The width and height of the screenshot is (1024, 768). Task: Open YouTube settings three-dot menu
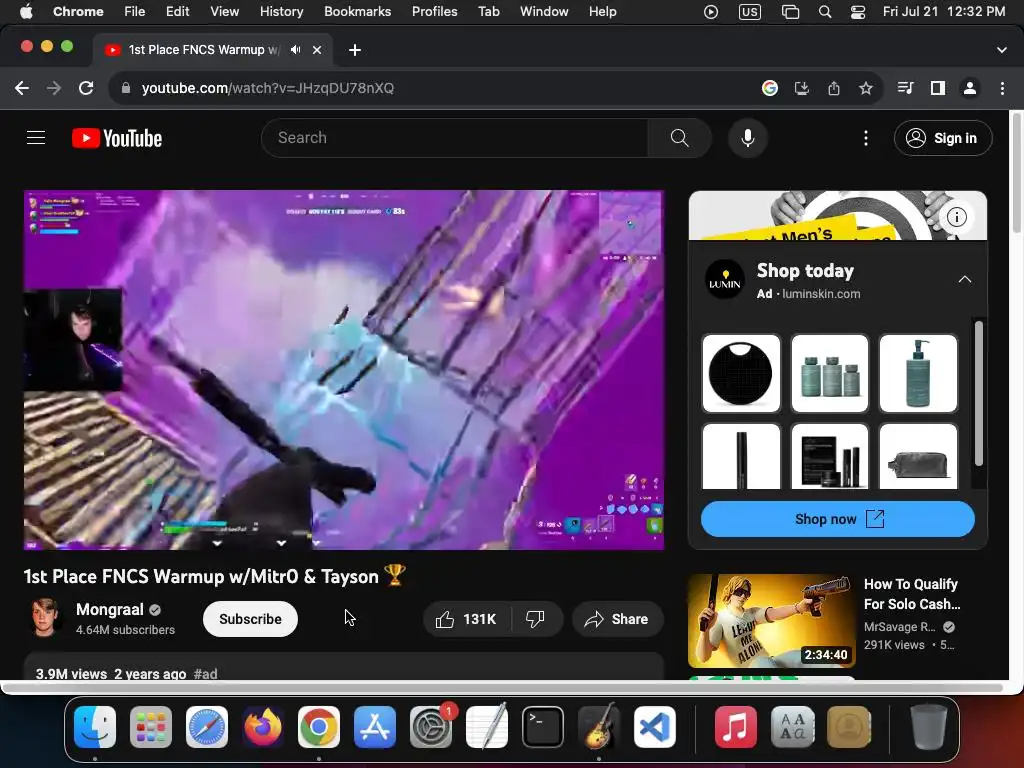click(865, 138)
